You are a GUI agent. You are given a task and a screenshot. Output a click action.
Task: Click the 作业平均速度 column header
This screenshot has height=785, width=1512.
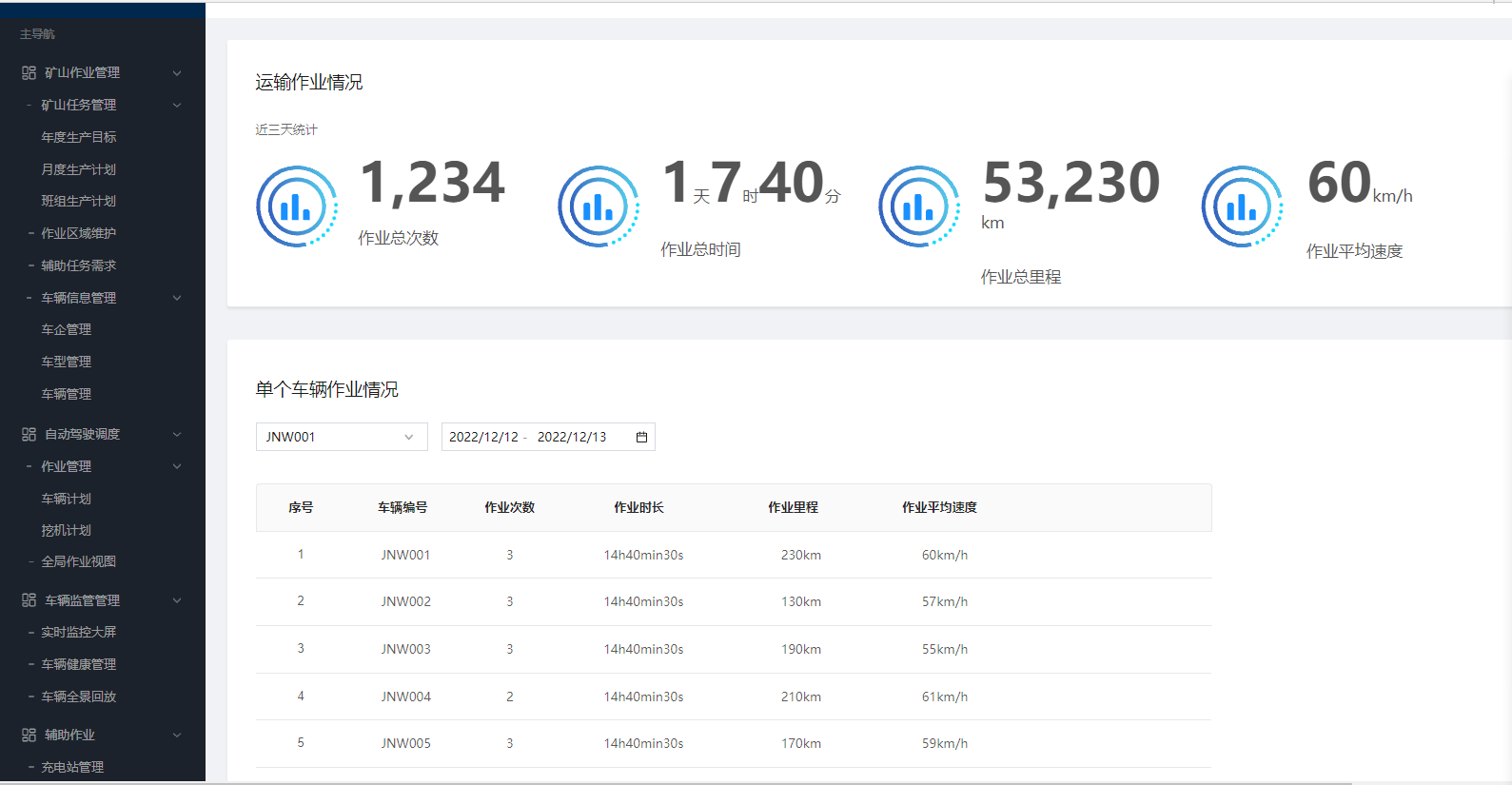tap(939, 507)
